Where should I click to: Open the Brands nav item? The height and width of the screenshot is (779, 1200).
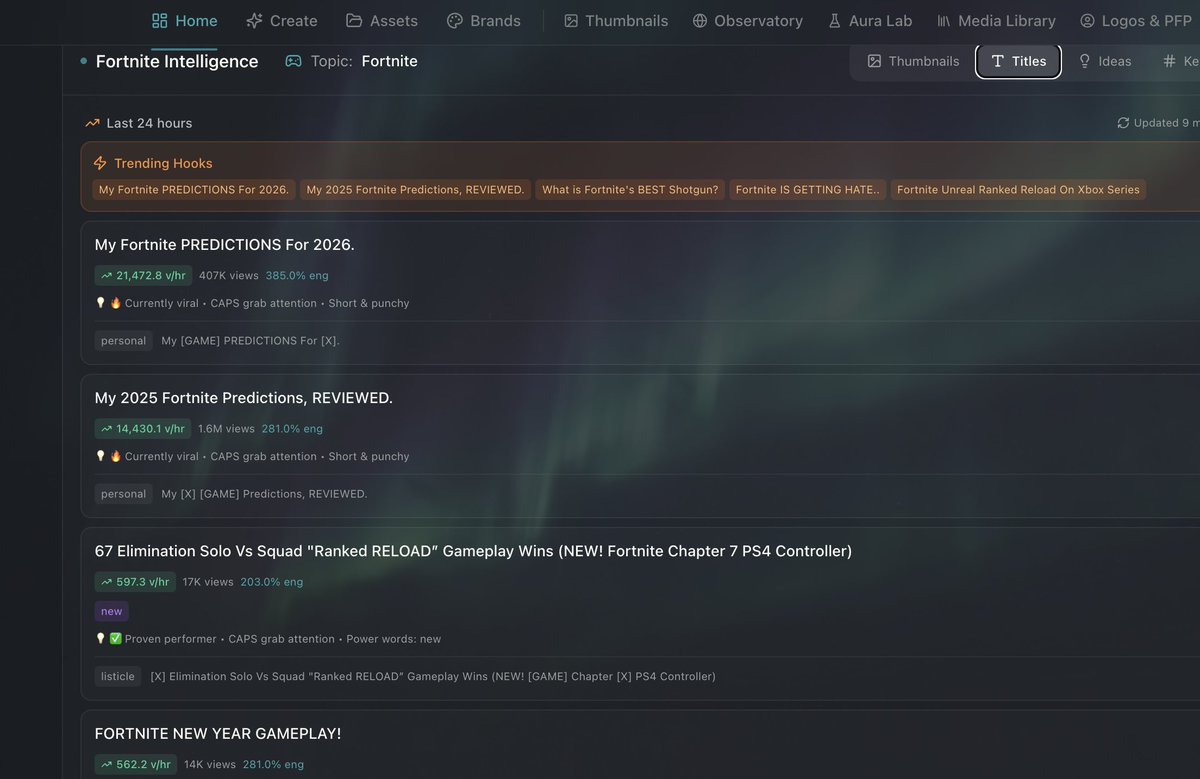point(483,20)
